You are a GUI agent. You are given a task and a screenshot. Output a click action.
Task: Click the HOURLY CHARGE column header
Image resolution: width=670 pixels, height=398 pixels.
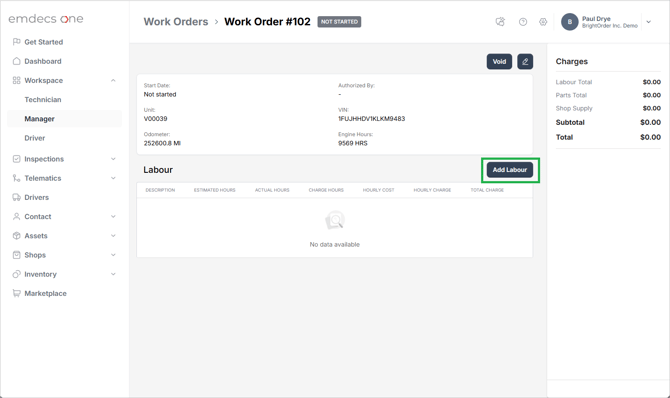tap(432, 190)
